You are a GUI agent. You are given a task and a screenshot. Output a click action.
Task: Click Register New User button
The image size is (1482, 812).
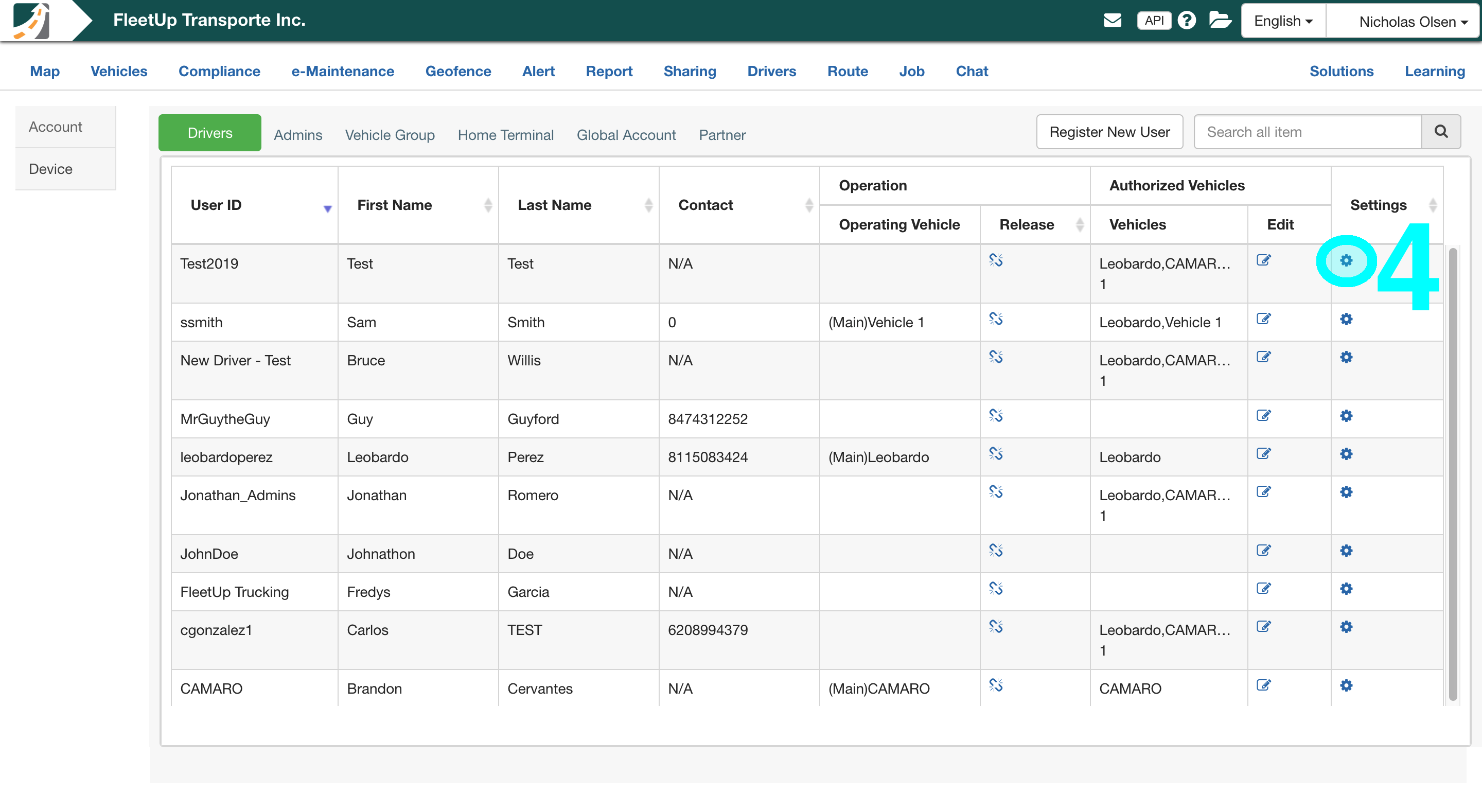1109,132
